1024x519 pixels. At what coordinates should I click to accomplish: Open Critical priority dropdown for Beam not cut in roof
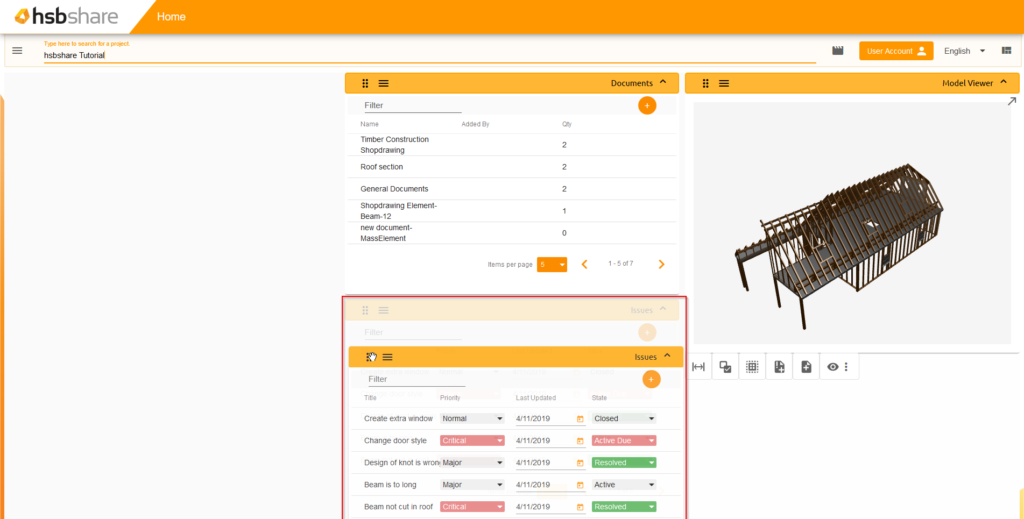(x=472, y=507)
